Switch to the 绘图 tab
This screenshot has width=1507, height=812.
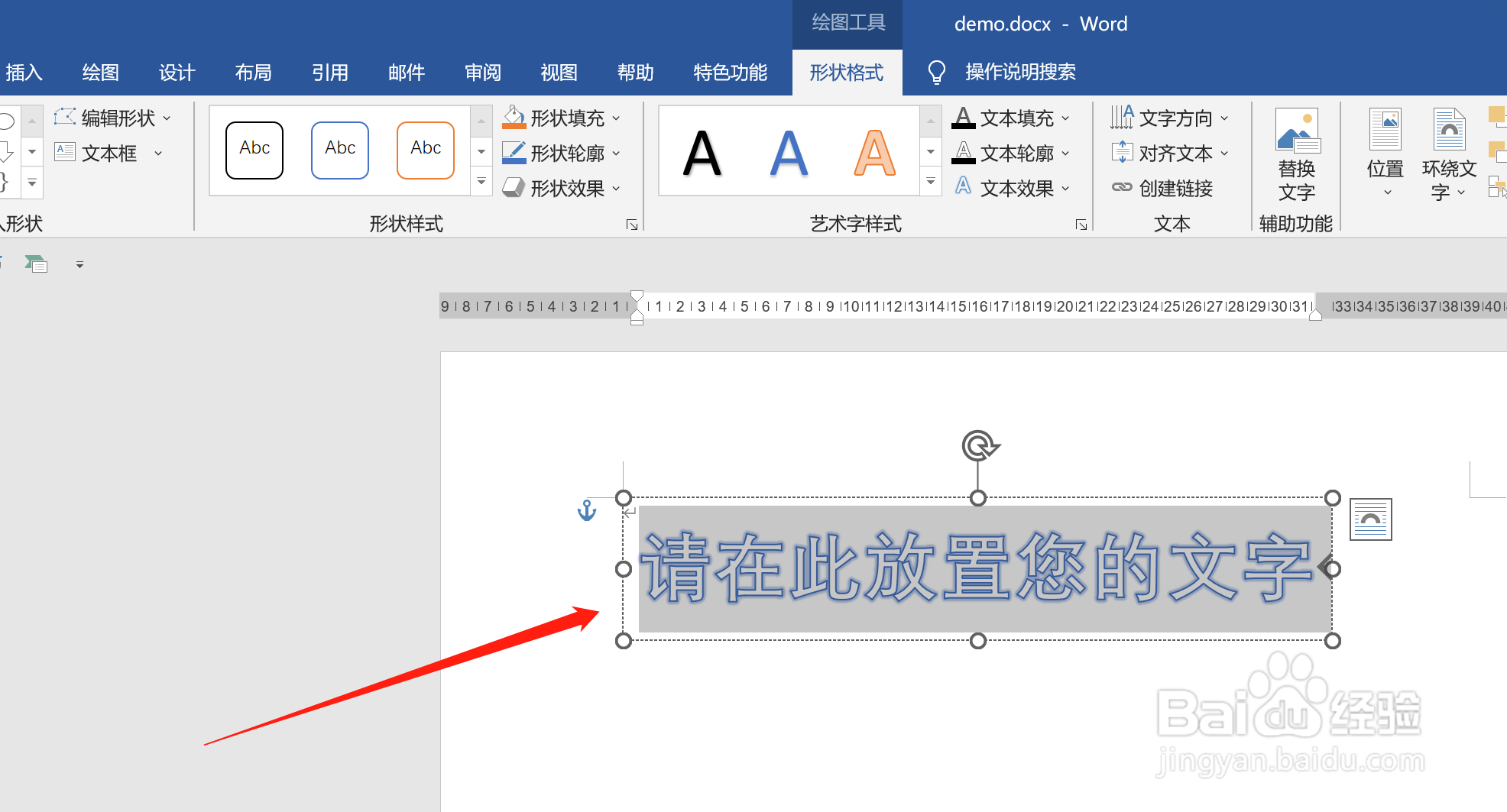point(101,73)
